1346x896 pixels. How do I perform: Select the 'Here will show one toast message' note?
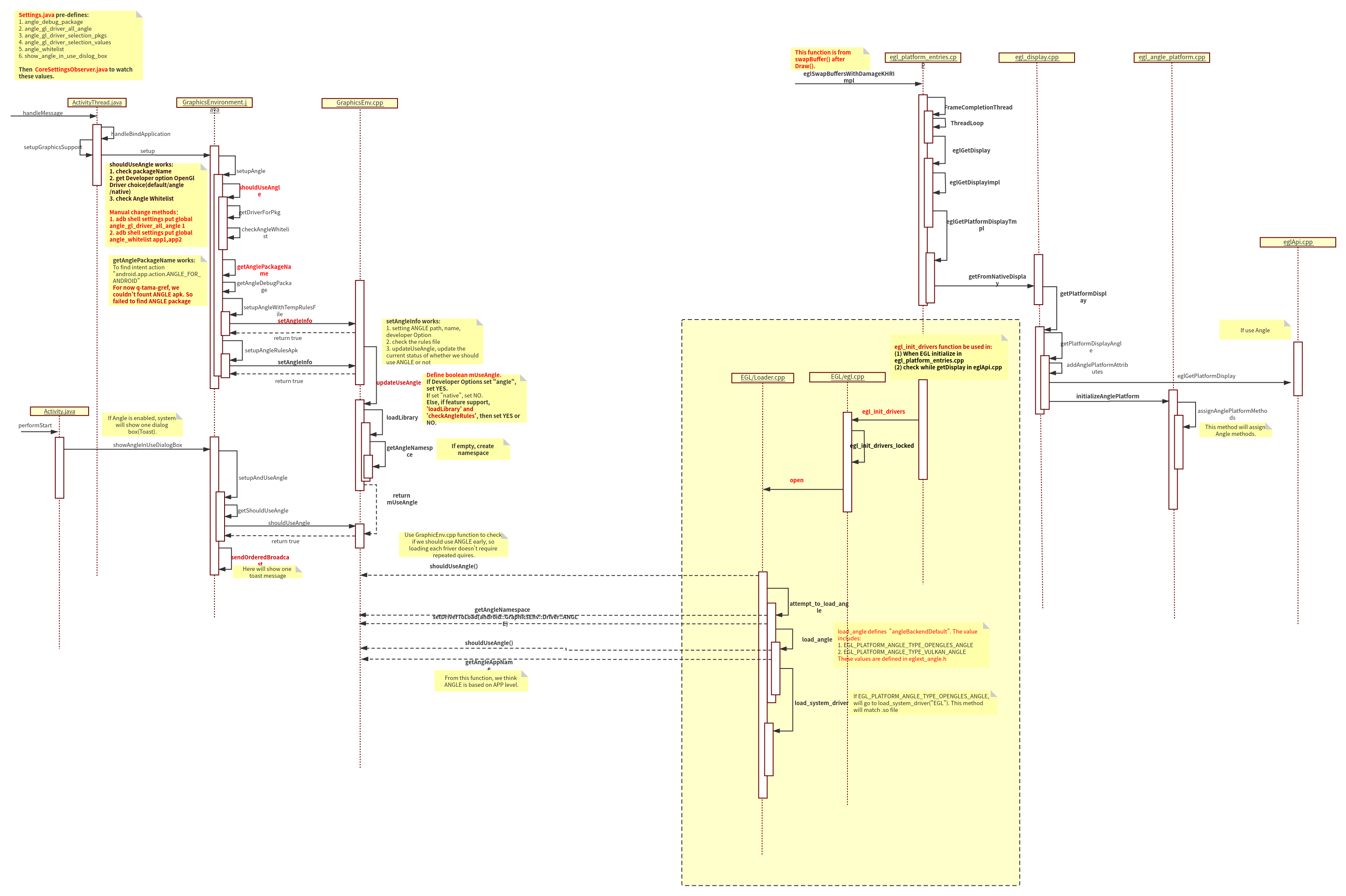tap(268, 572)
